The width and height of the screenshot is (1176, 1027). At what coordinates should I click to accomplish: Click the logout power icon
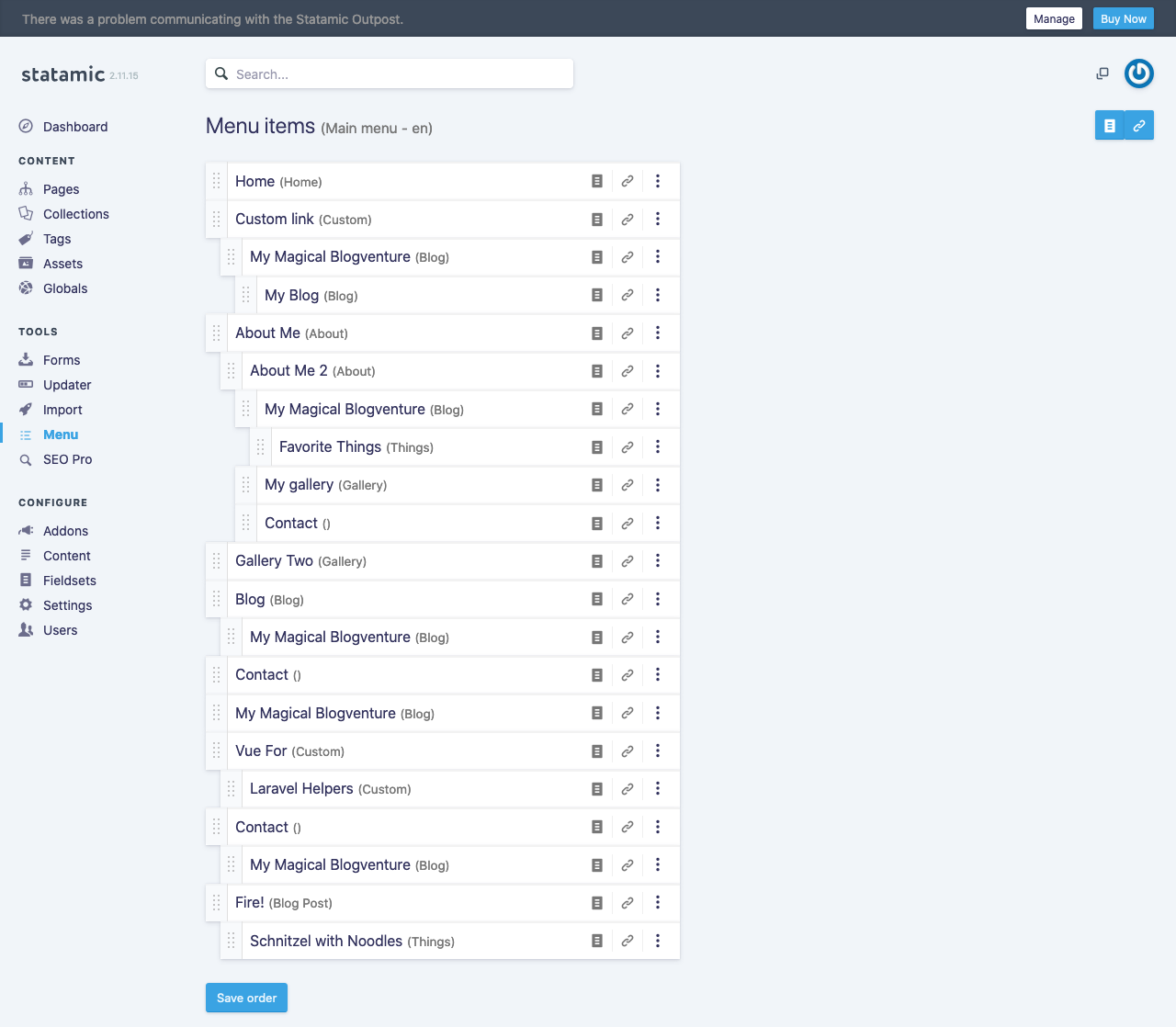coord(1138,73)
